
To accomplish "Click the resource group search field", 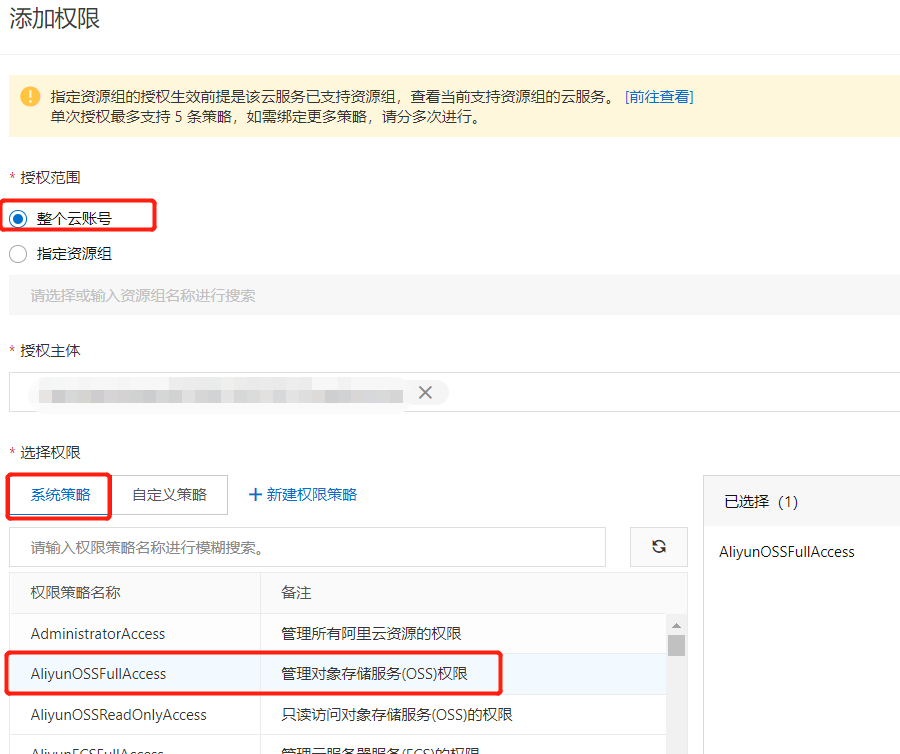I will point(454,295).
